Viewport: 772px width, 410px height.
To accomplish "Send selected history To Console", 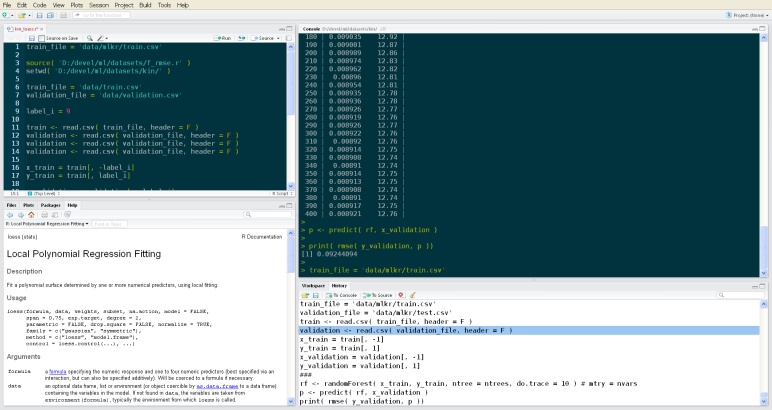I will point(341,295).
